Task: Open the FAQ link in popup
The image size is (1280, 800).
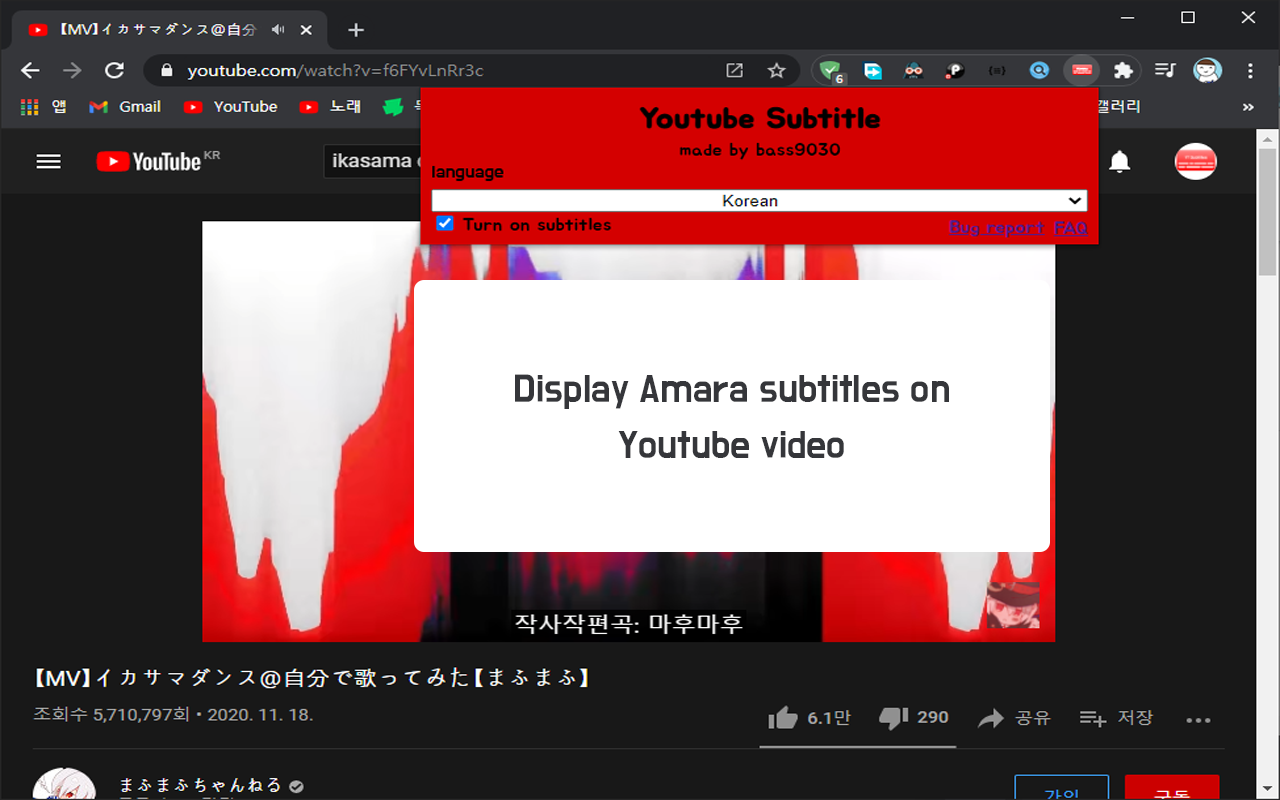Action: [1071, 228]
